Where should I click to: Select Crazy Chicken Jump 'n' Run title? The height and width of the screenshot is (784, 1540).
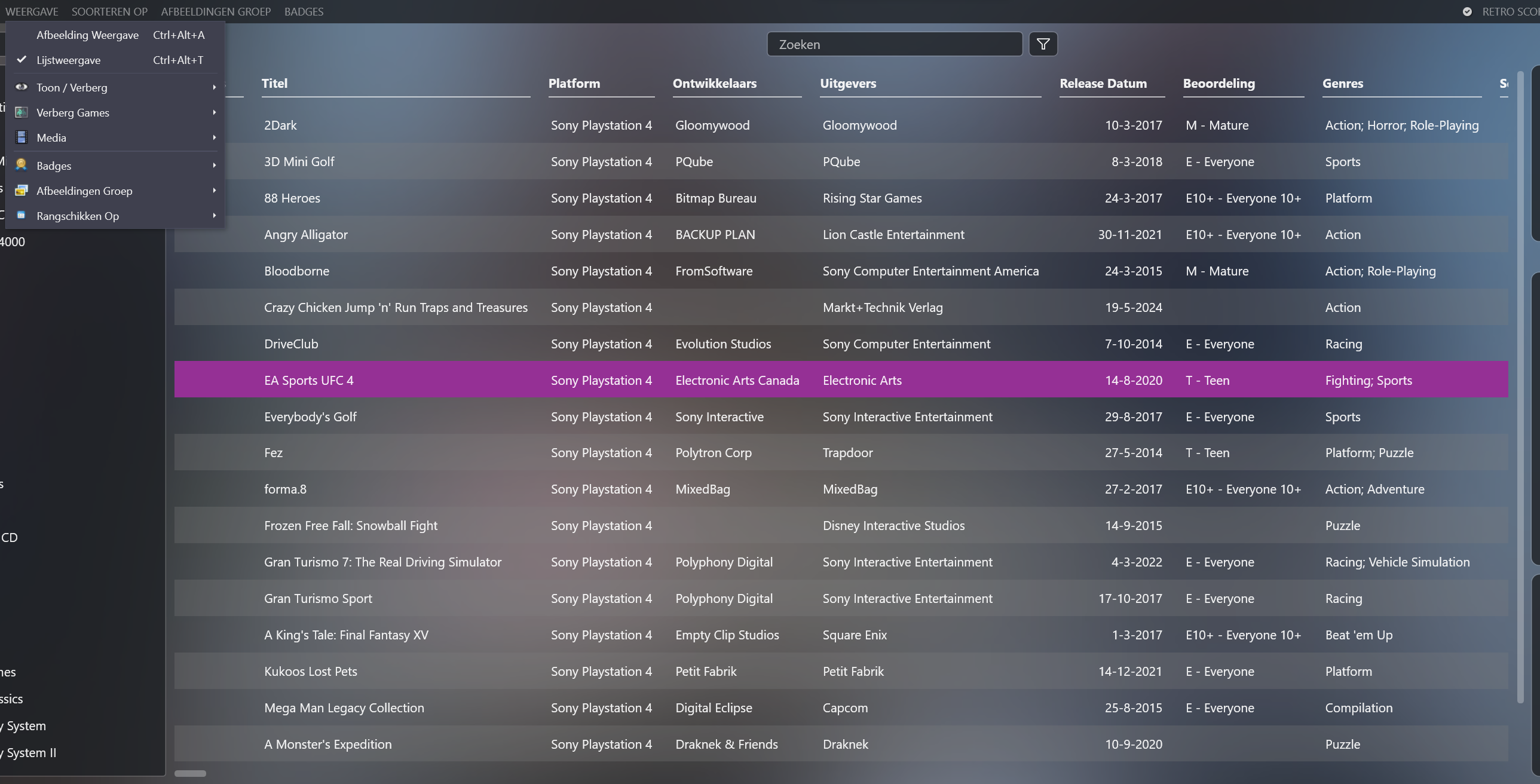[x=396, y=307]
